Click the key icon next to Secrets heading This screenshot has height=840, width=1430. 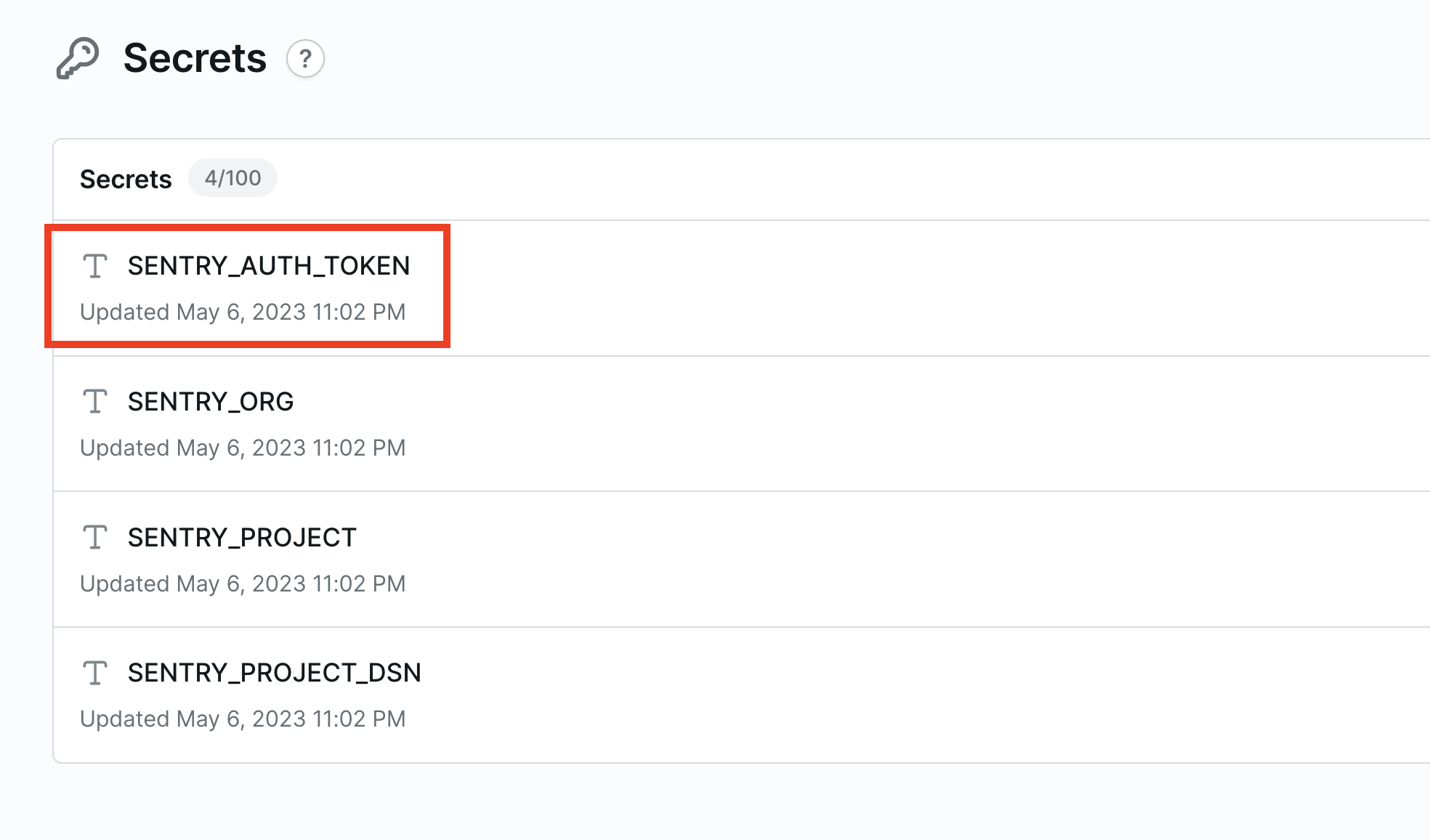pyautogui.click(x=78, y=58)
